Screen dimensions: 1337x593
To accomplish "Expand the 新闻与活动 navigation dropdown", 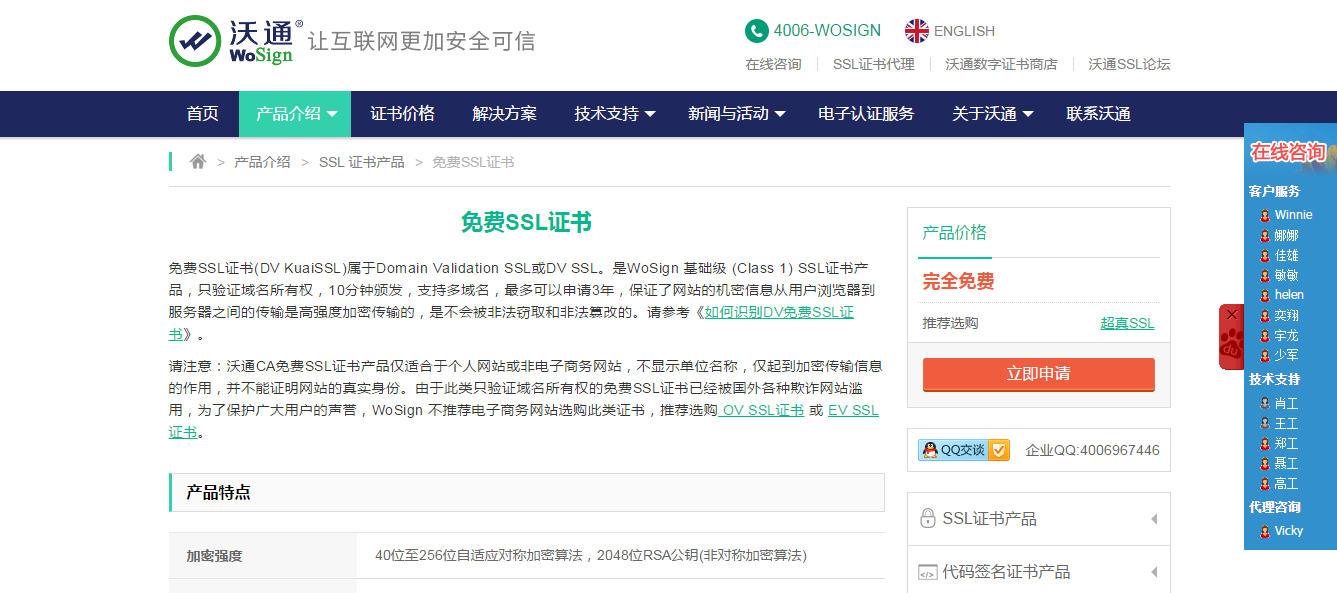I will (736, 114).
